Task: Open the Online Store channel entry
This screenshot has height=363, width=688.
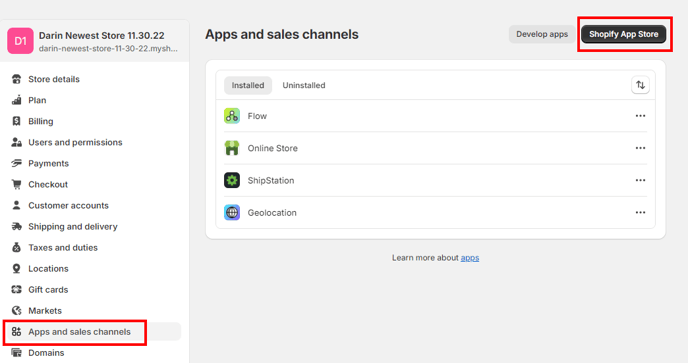Action: (435, 148)
